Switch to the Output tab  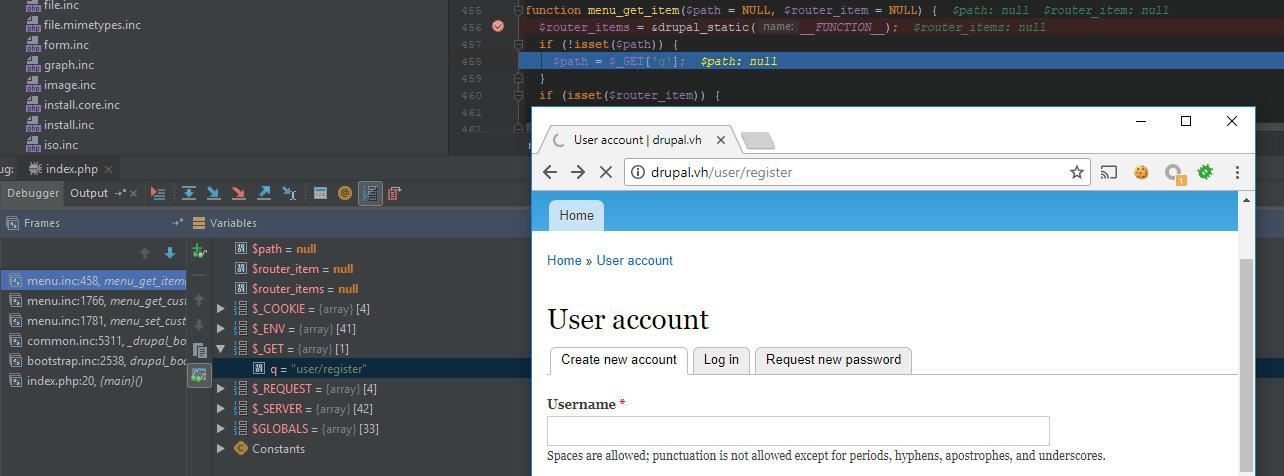tap(88, 193)
